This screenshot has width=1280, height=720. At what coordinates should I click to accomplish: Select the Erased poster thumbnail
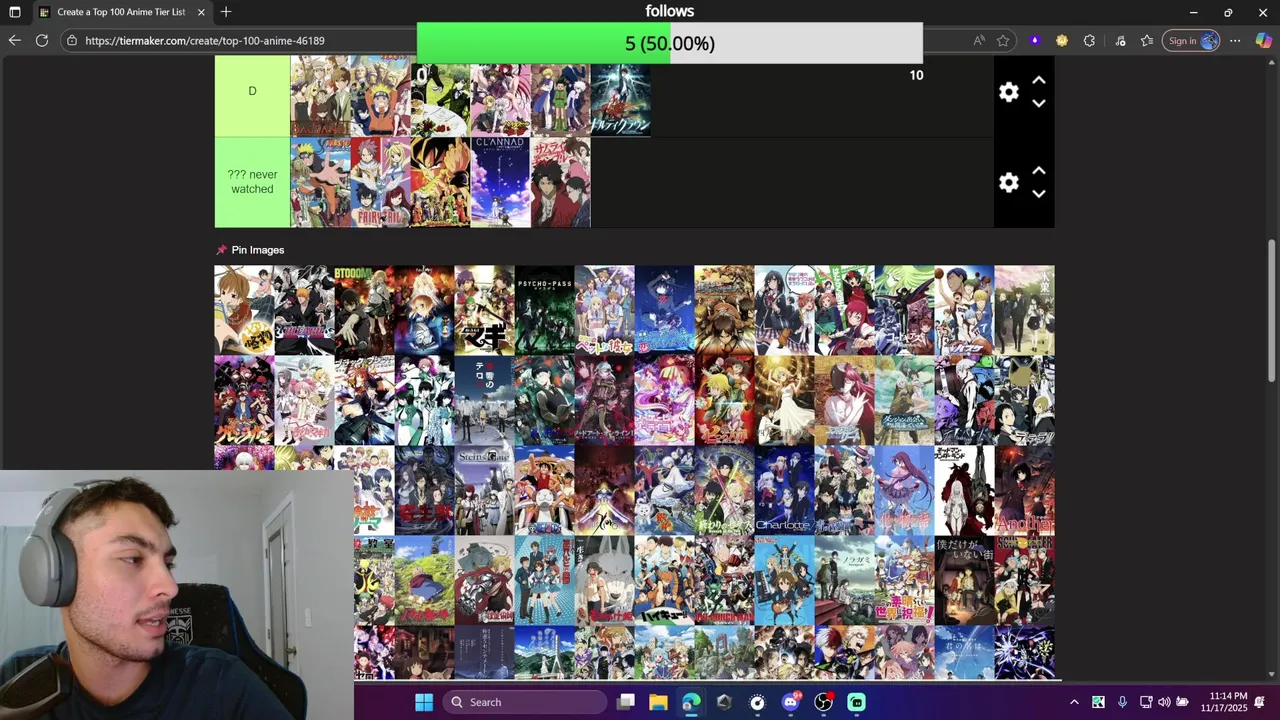pos(964,580)
